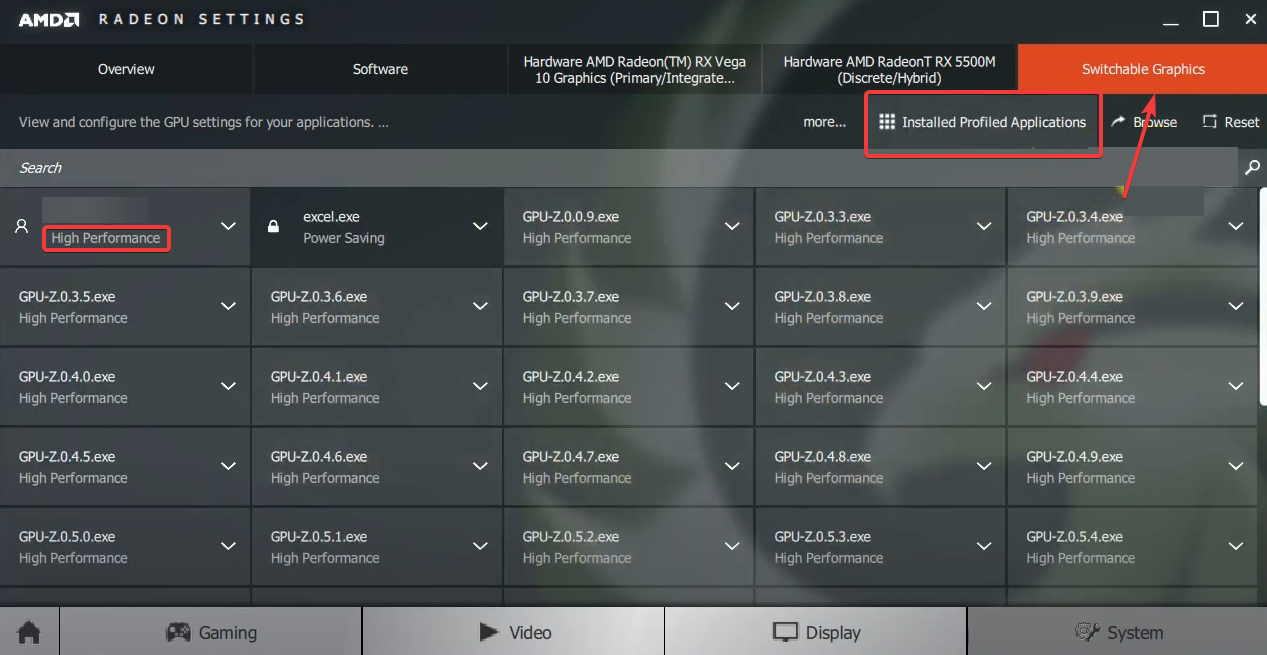
Task: Expand the GPU-Z.0.0.9.exe dropdown
Action: point(732,226)
